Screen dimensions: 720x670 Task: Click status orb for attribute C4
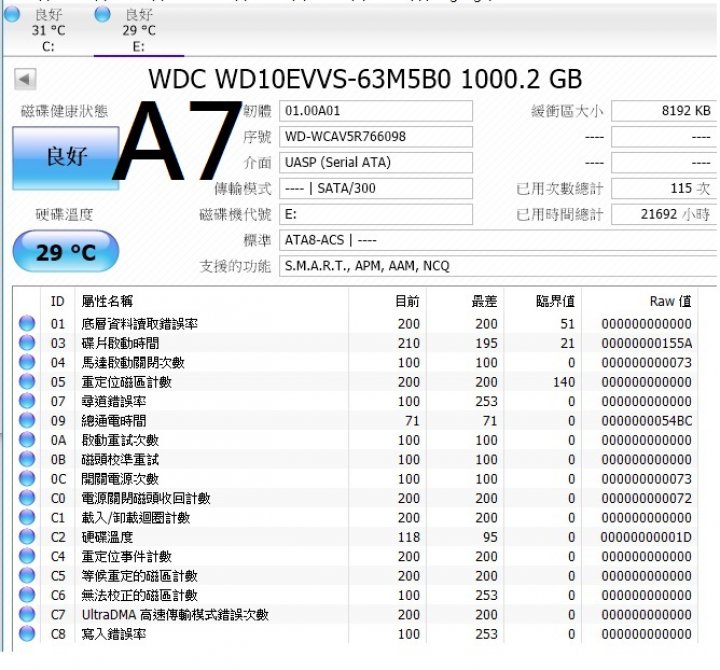pyautogui.click(x=27, y=556)
